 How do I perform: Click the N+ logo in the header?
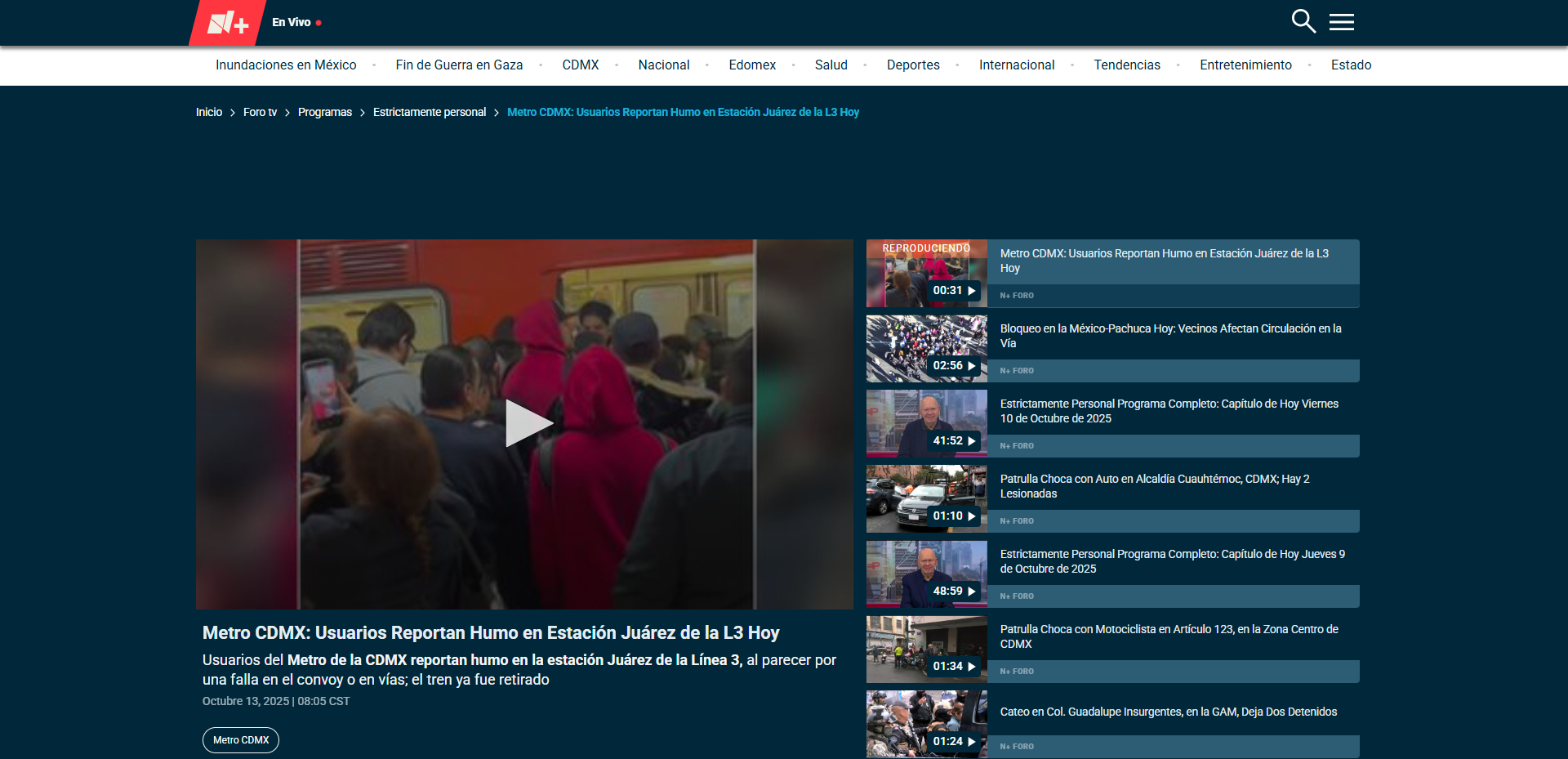(x=228, y=23)
